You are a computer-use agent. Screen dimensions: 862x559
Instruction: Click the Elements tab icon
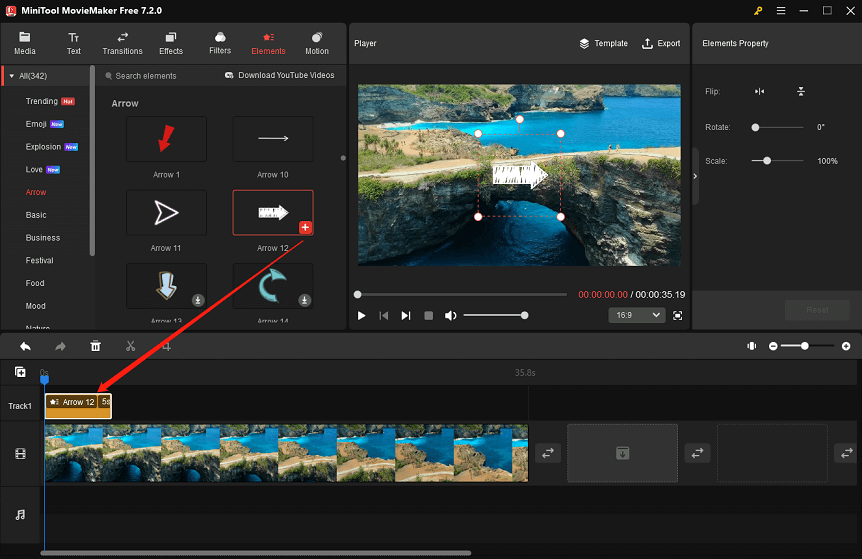pos(268,37)
